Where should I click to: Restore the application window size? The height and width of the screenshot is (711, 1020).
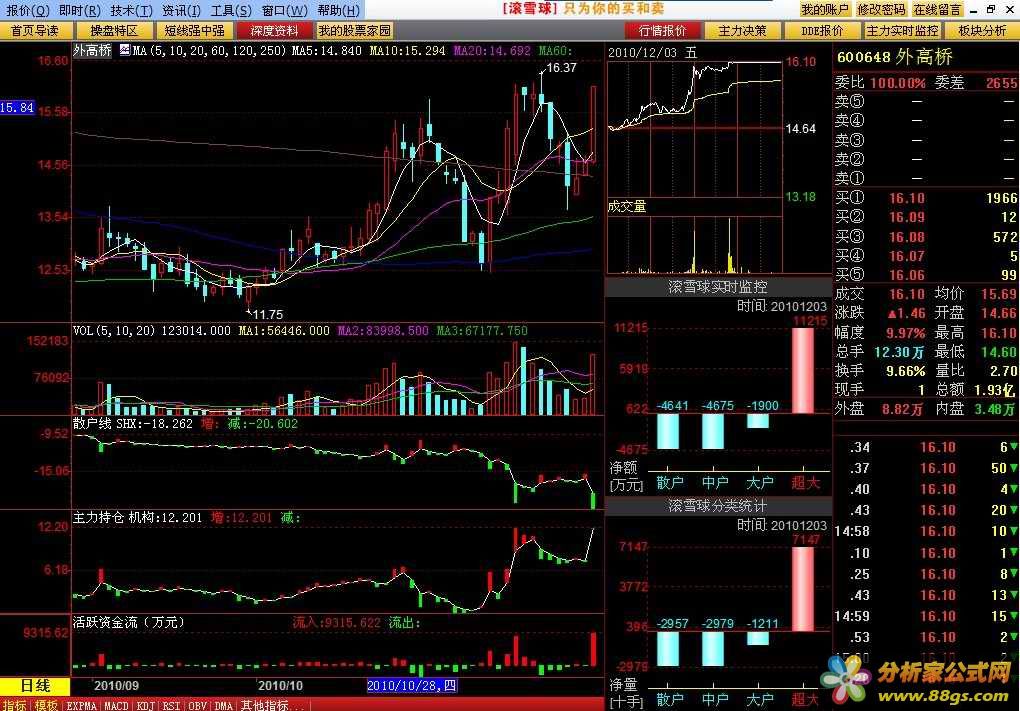991,9
